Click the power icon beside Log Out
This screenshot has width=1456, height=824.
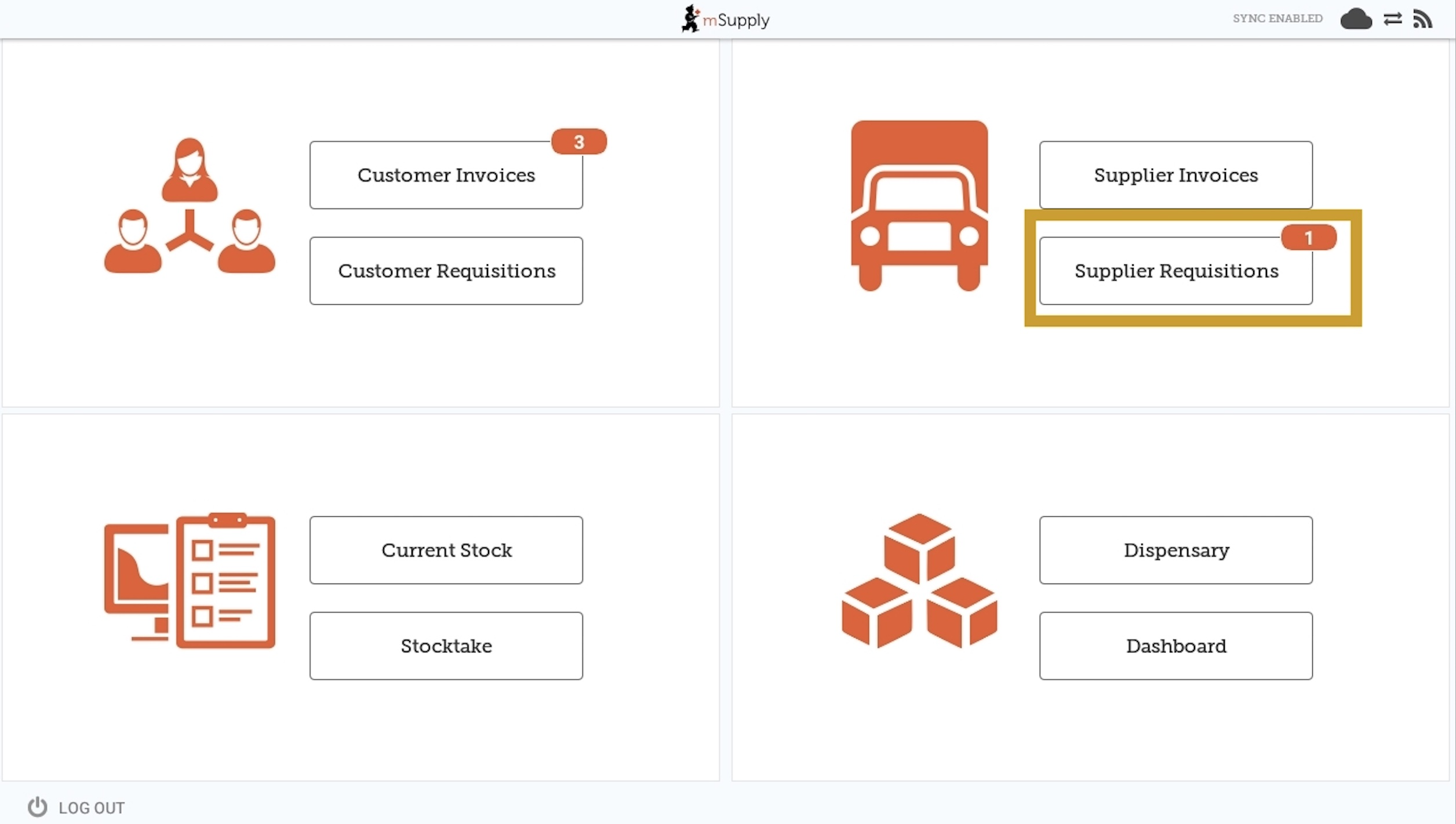pos(38,807)
